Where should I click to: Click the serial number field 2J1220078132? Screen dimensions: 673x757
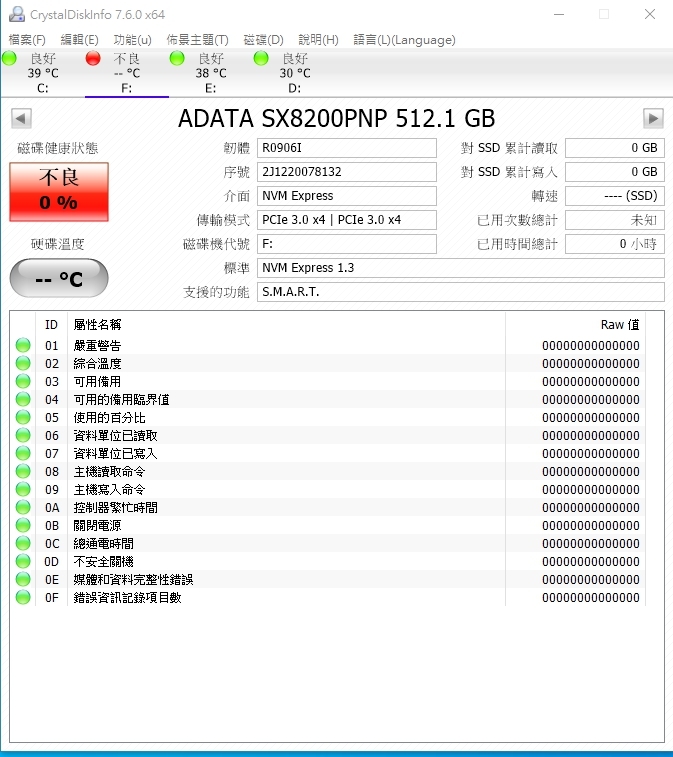coord(347,172)
